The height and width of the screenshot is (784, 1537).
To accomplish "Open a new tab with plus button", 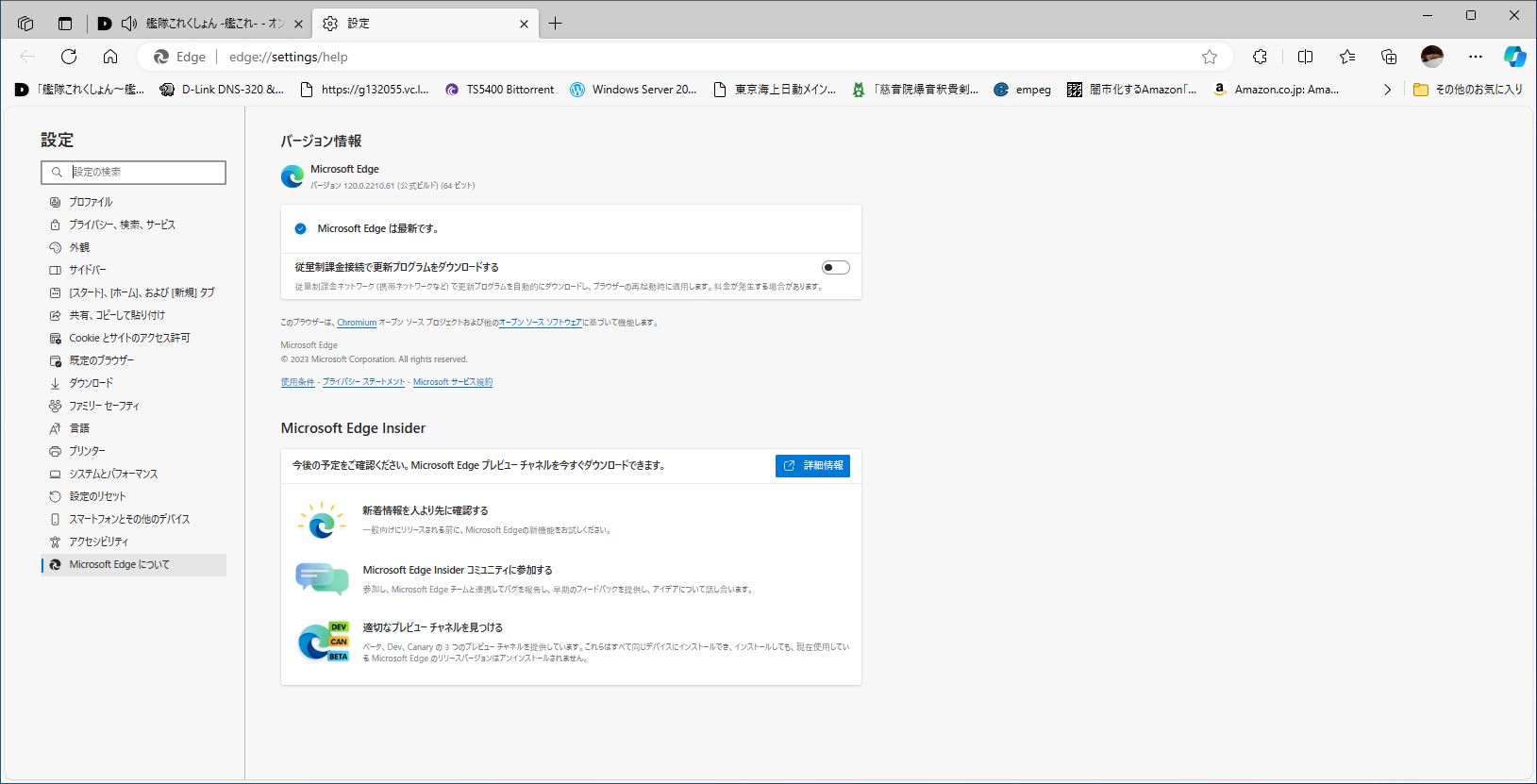I will tap(555, 24).
